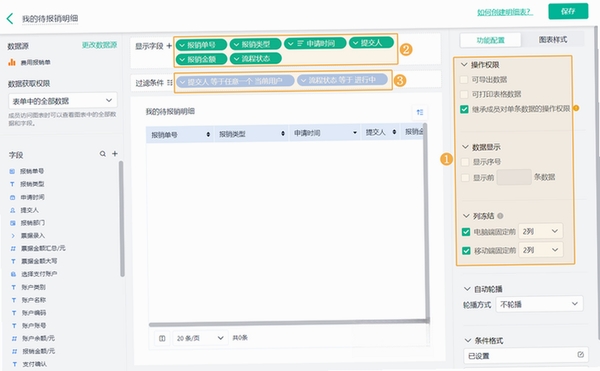Image resolution: width=600 pixels, height=371 pixels.
Task: Click the sort arrows in 报销类型 column header
Action: pyautogui.click(x=283, y=133)
